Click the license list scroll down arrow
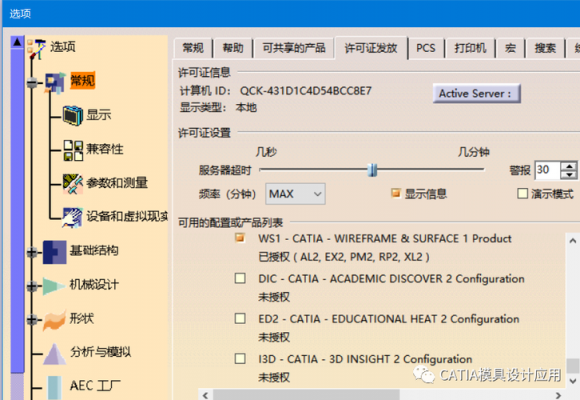 tap(573, 381)
